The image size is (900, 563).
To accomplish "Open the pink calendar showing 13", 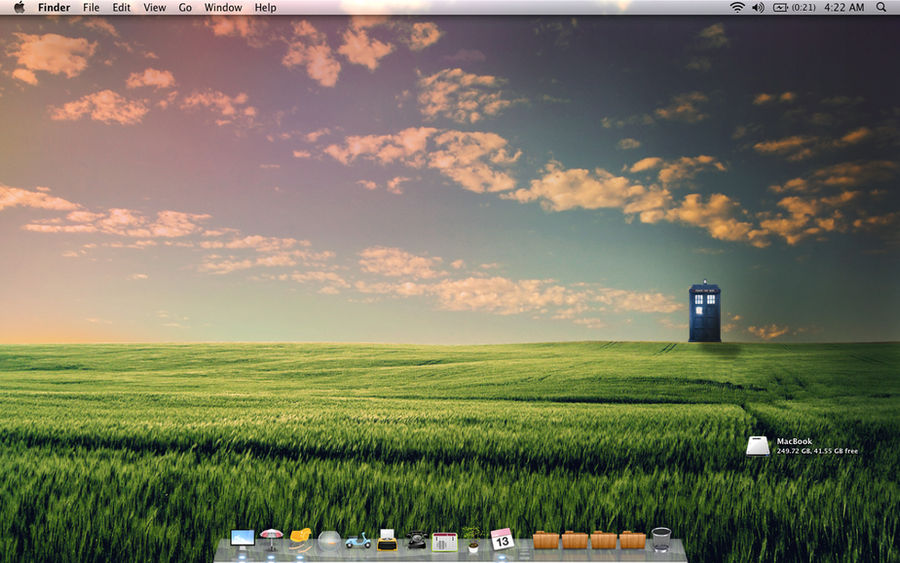I will coord(502,539).
